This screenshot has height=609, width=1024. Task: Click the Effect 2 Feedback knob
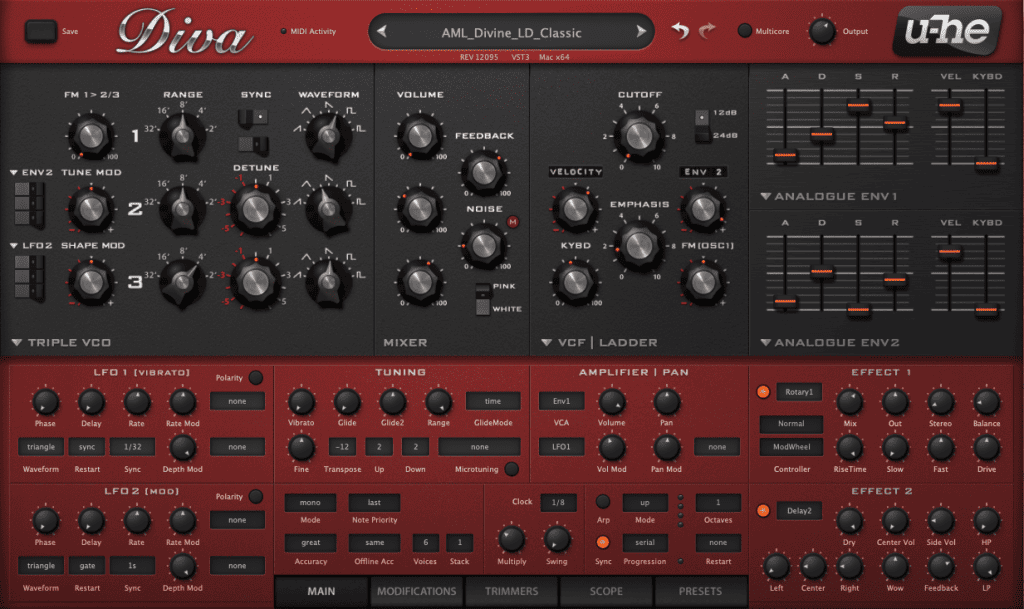[x=940, y=567]
